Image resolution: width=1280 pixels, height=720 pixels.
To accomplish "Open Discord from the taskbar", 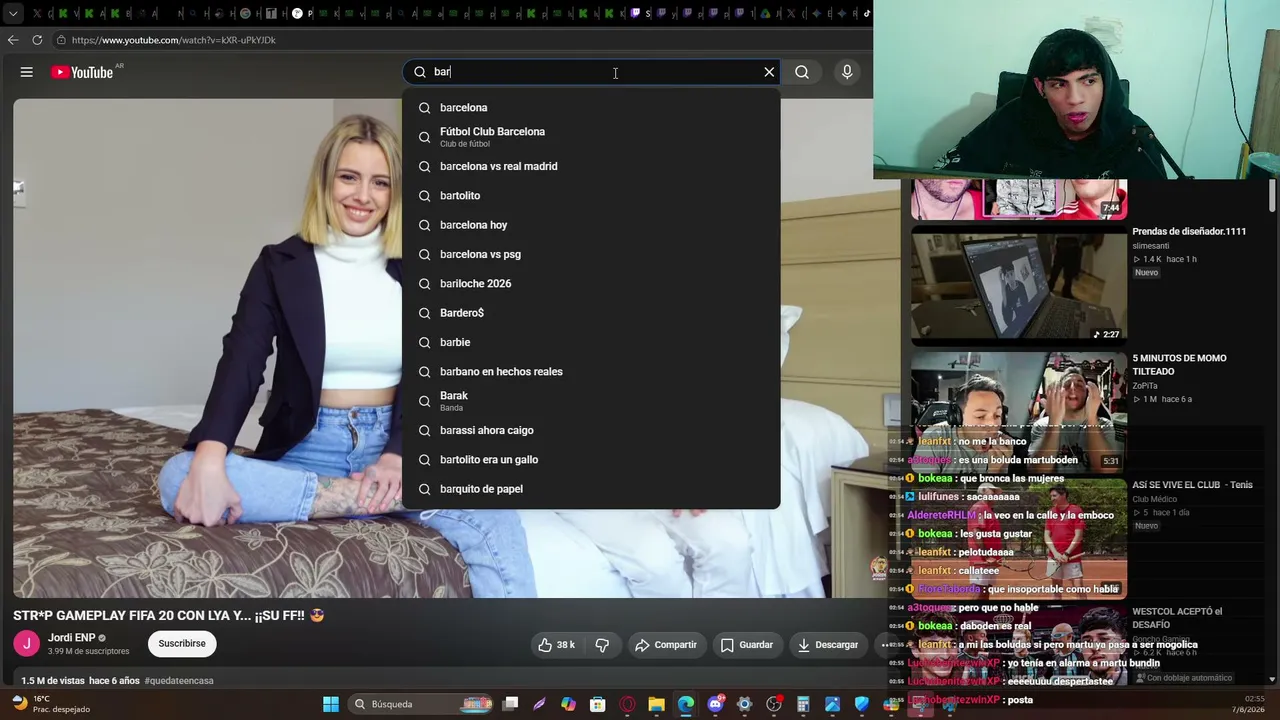I will [715, 704].
